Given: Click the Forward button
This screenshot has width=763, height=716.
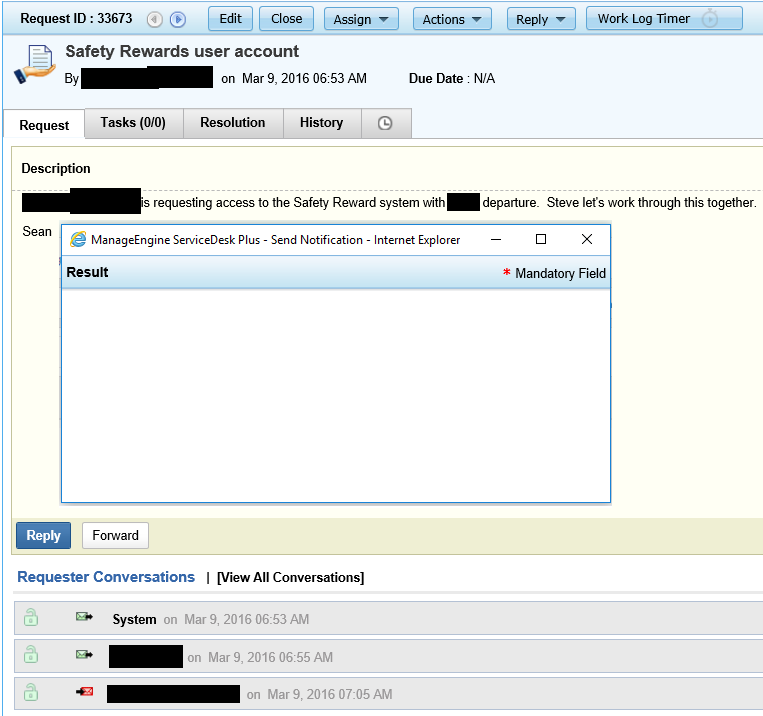Looking at the screenshot, I should (115, 535).
